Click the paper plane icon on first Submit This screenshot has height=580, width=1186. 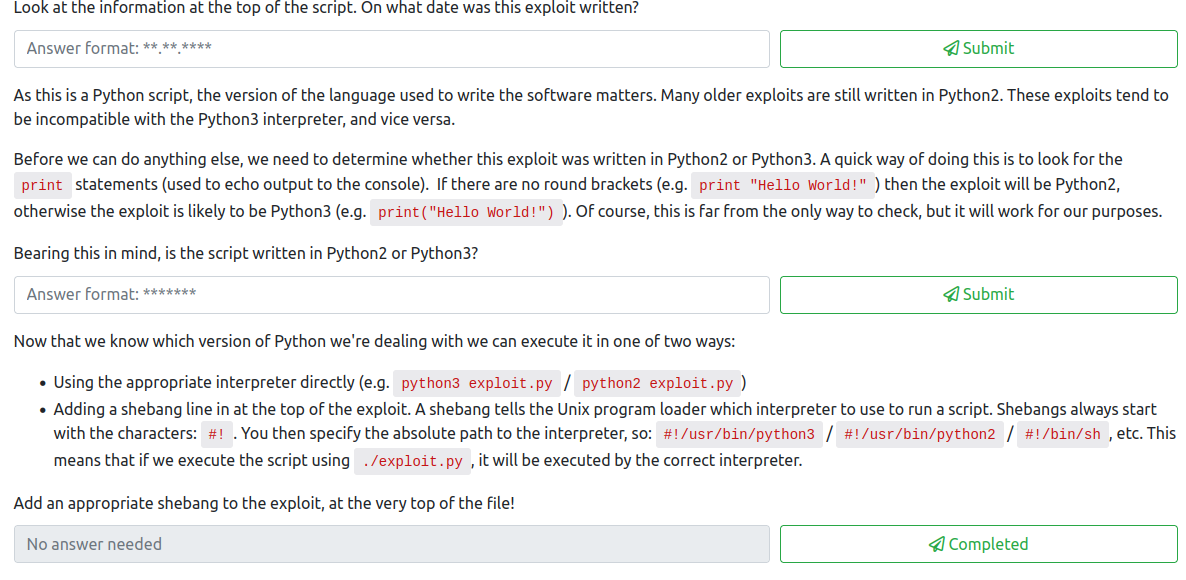coord(951,49)
